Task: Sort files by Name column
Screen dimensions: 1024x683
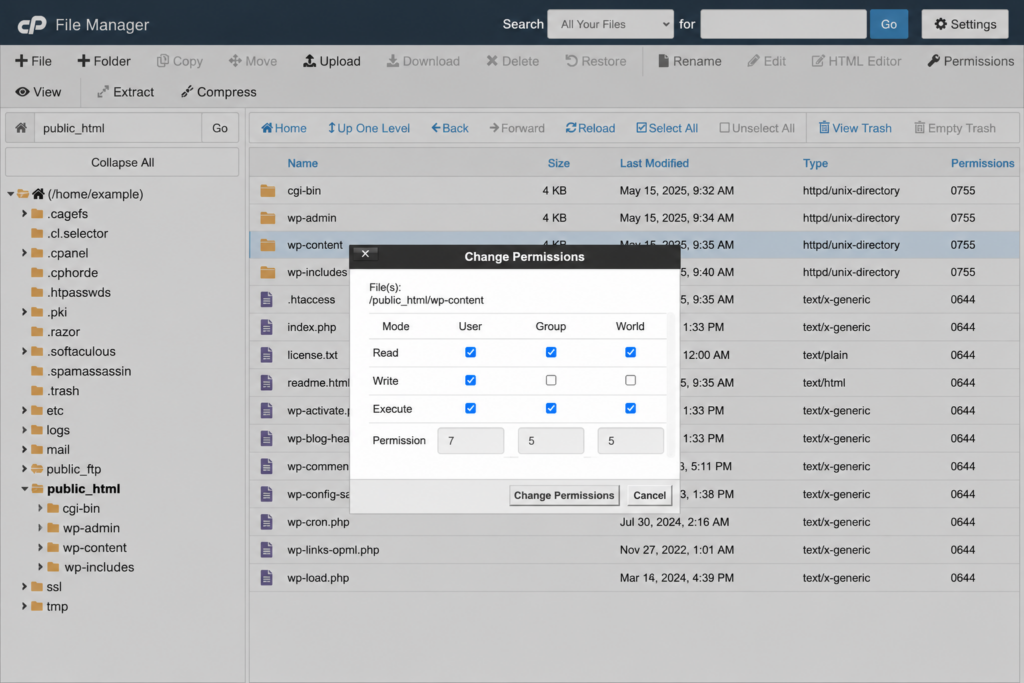Action: click(x=302, y=163)
